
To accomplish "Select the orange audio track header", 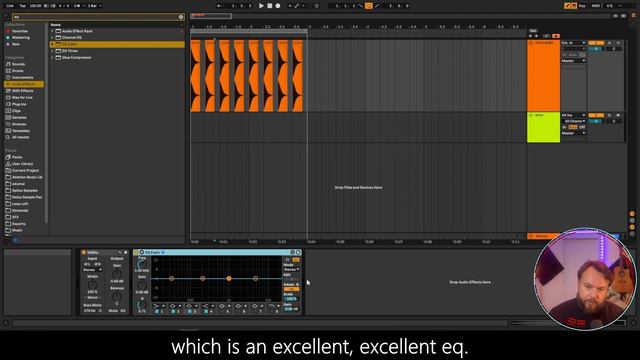I will tap(543, 76).
